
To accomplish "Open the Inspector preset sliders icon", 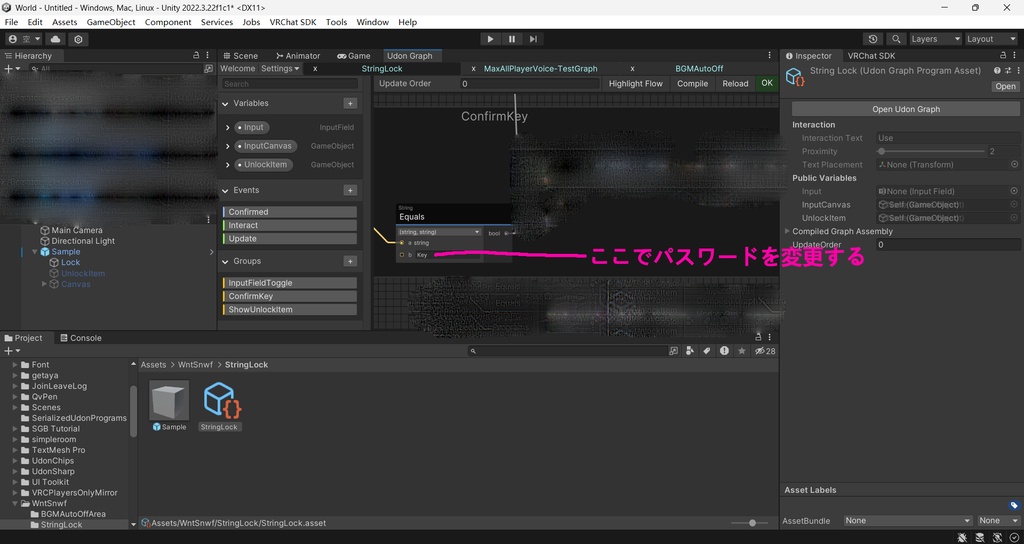I will (1008, 71).
